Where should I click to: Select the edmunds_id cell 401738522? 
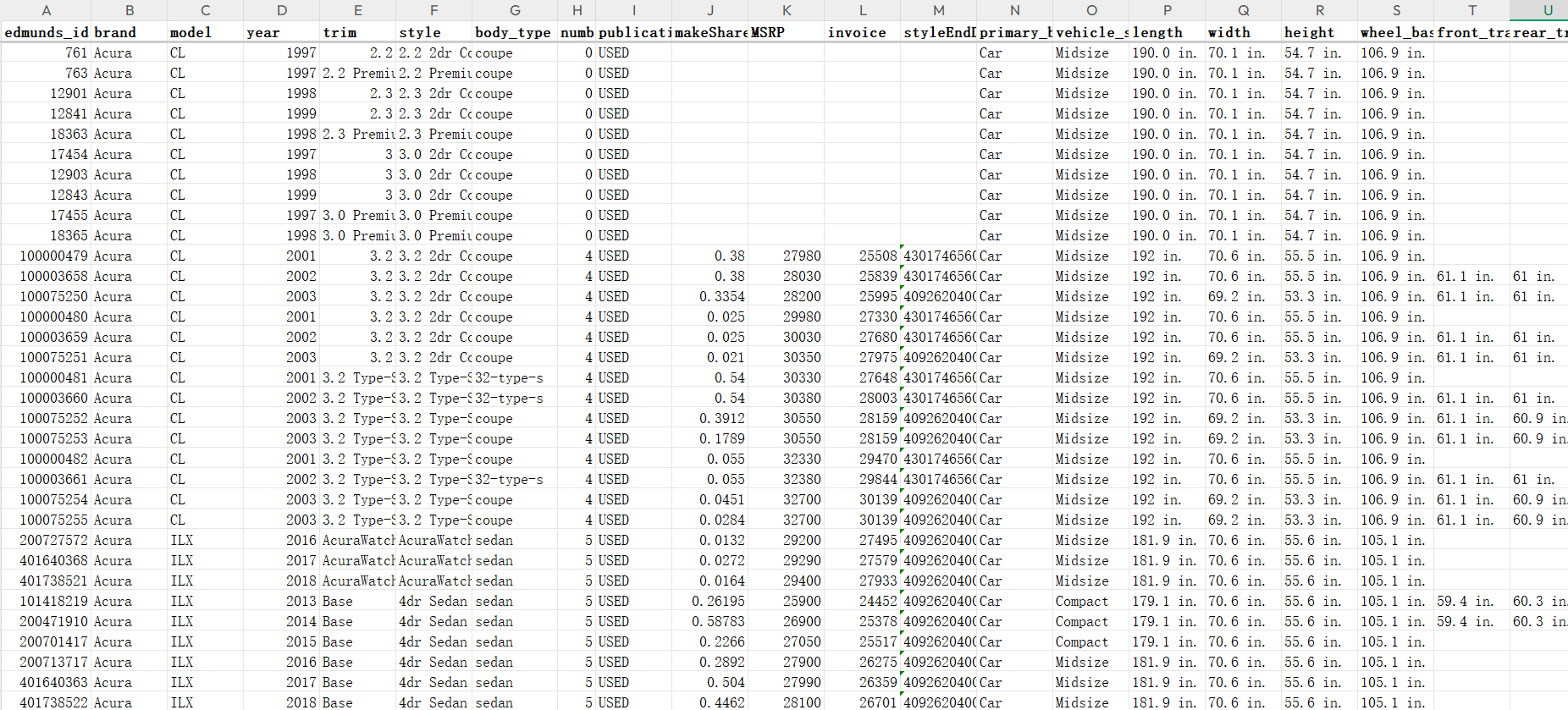(46, 702)
